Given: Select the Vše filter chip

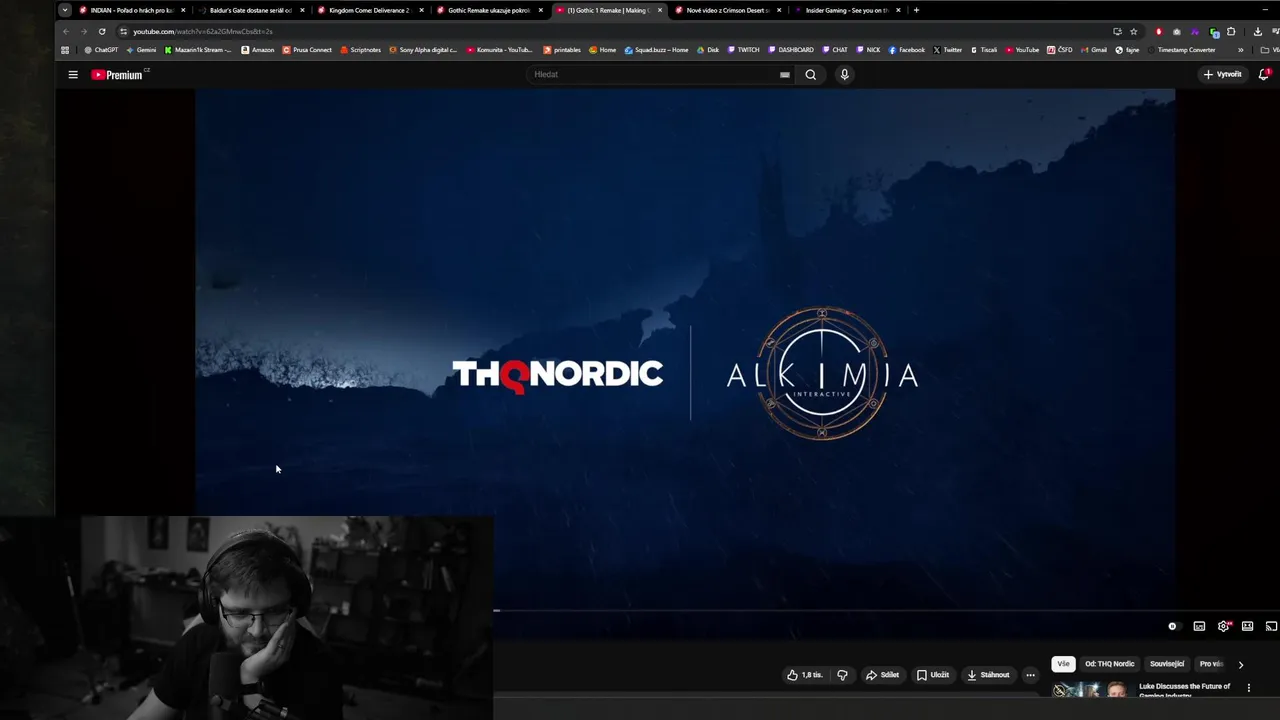Looking at the screenshot, I should [x=1063, y=664].
